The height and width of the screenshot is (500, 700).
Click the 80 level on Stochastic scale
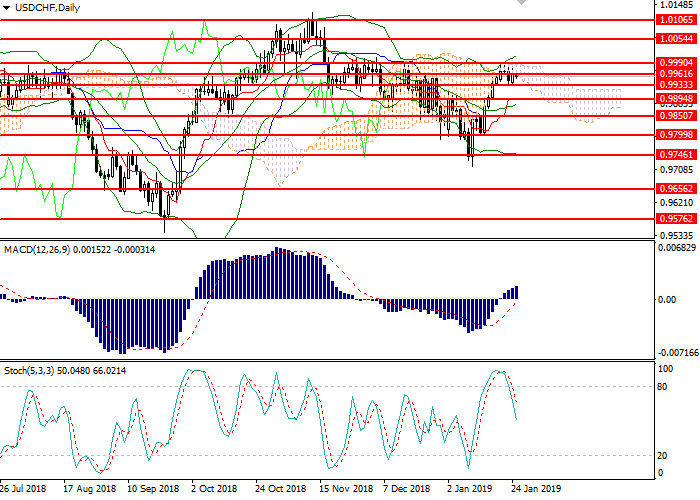(662, 386)
